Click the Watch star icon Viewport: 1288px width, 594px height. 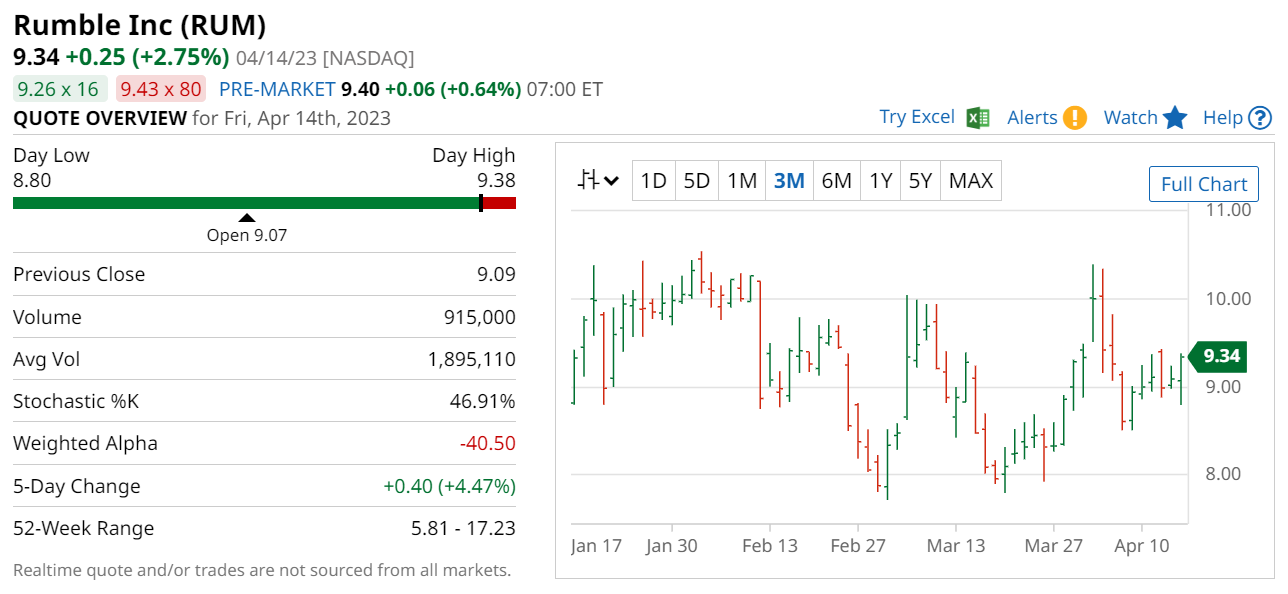(x=1175, y=118)
